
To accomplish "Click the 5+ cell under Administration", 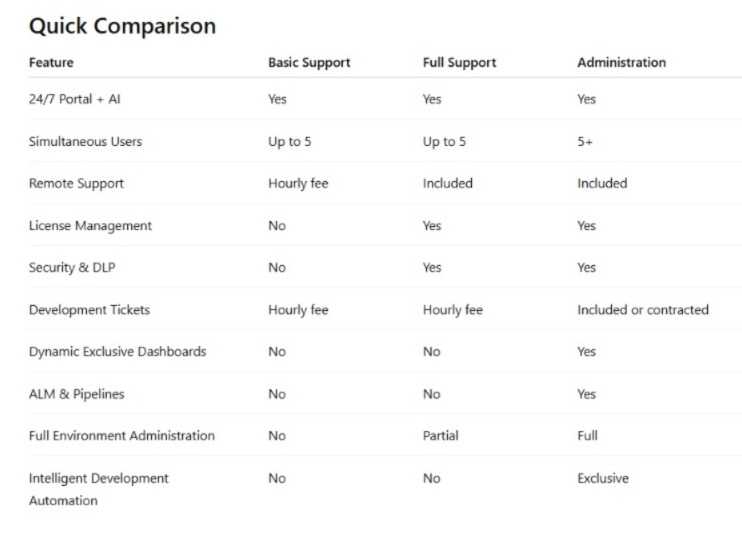I will pyautogui.click(x=585, y=141).
